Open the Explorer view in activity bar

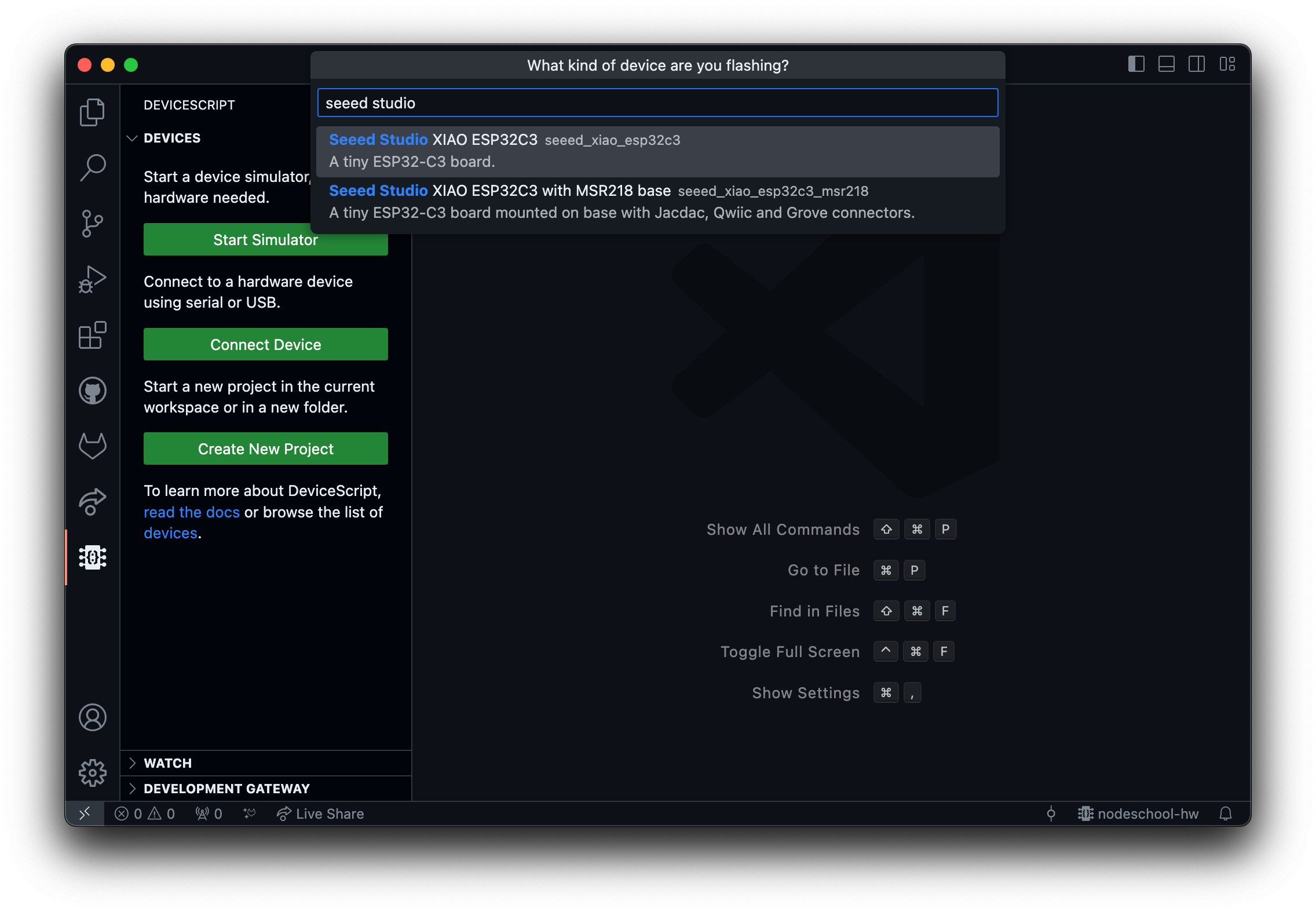(x=92, y=112)
